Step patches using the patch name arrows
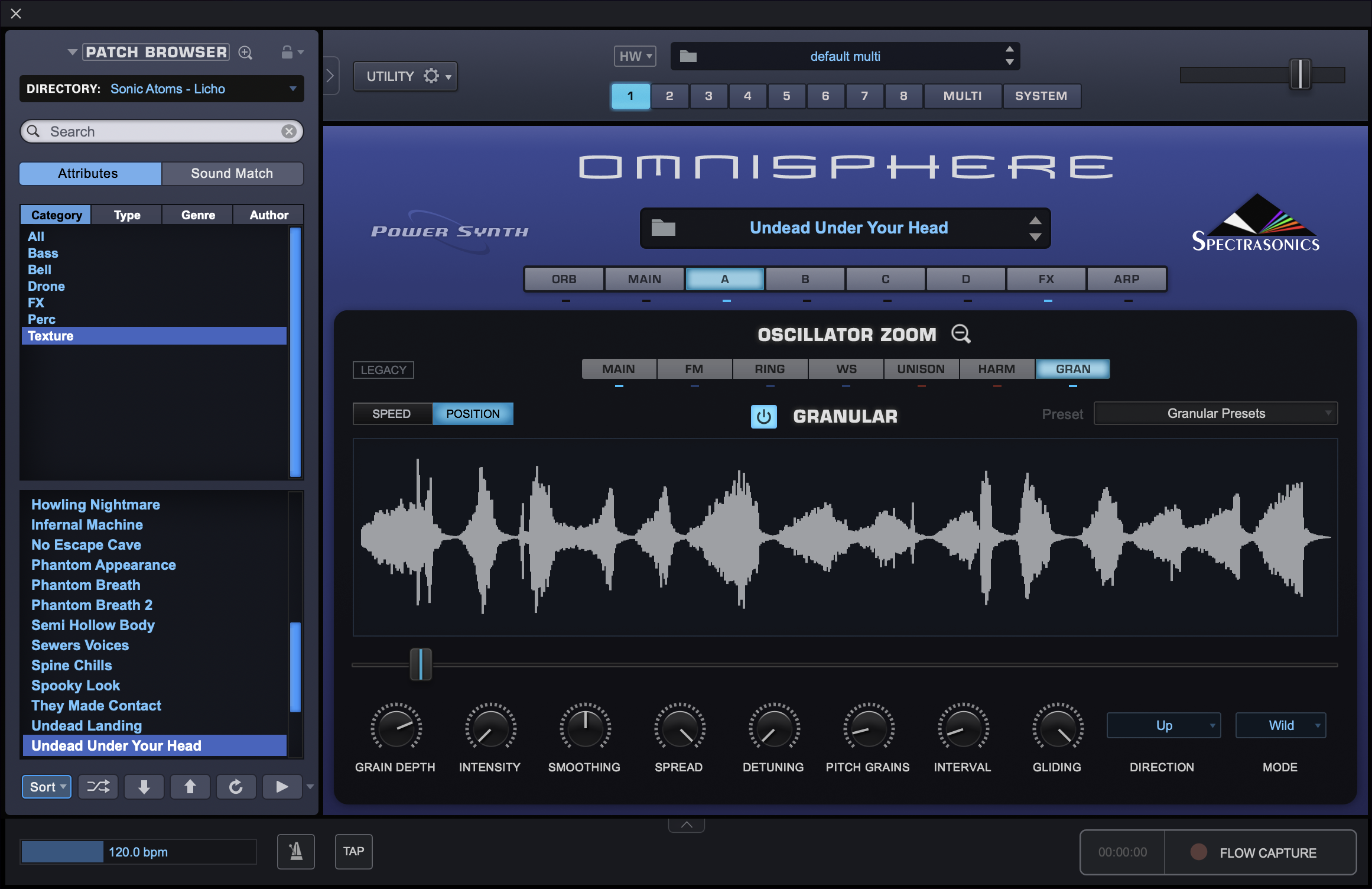Viewport: 1372px width, 889px height. tap(1035, 228)
